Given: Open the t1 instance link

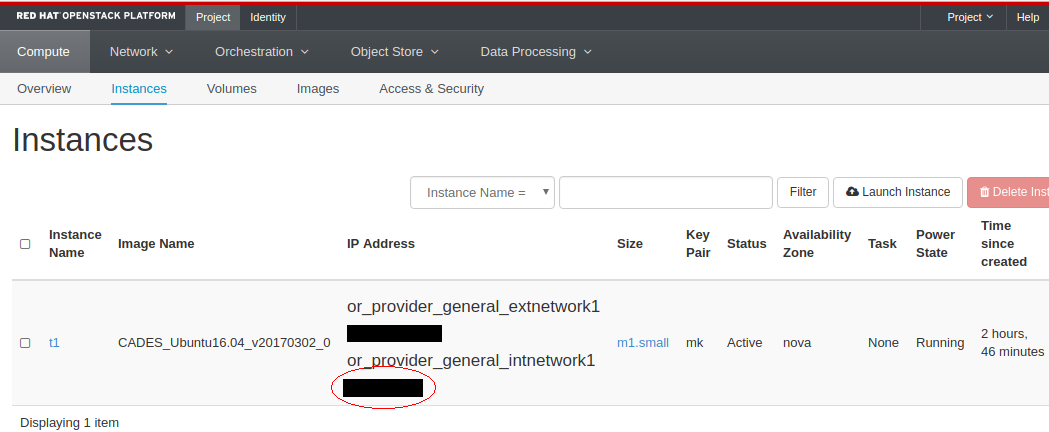Looking at the screenshot, I should pos(54,343).
